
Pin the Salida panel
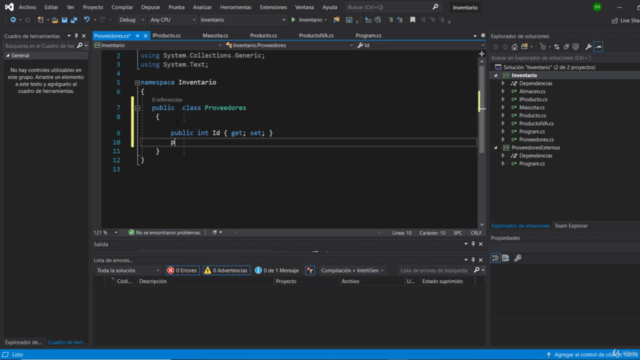tap(473, 244)
